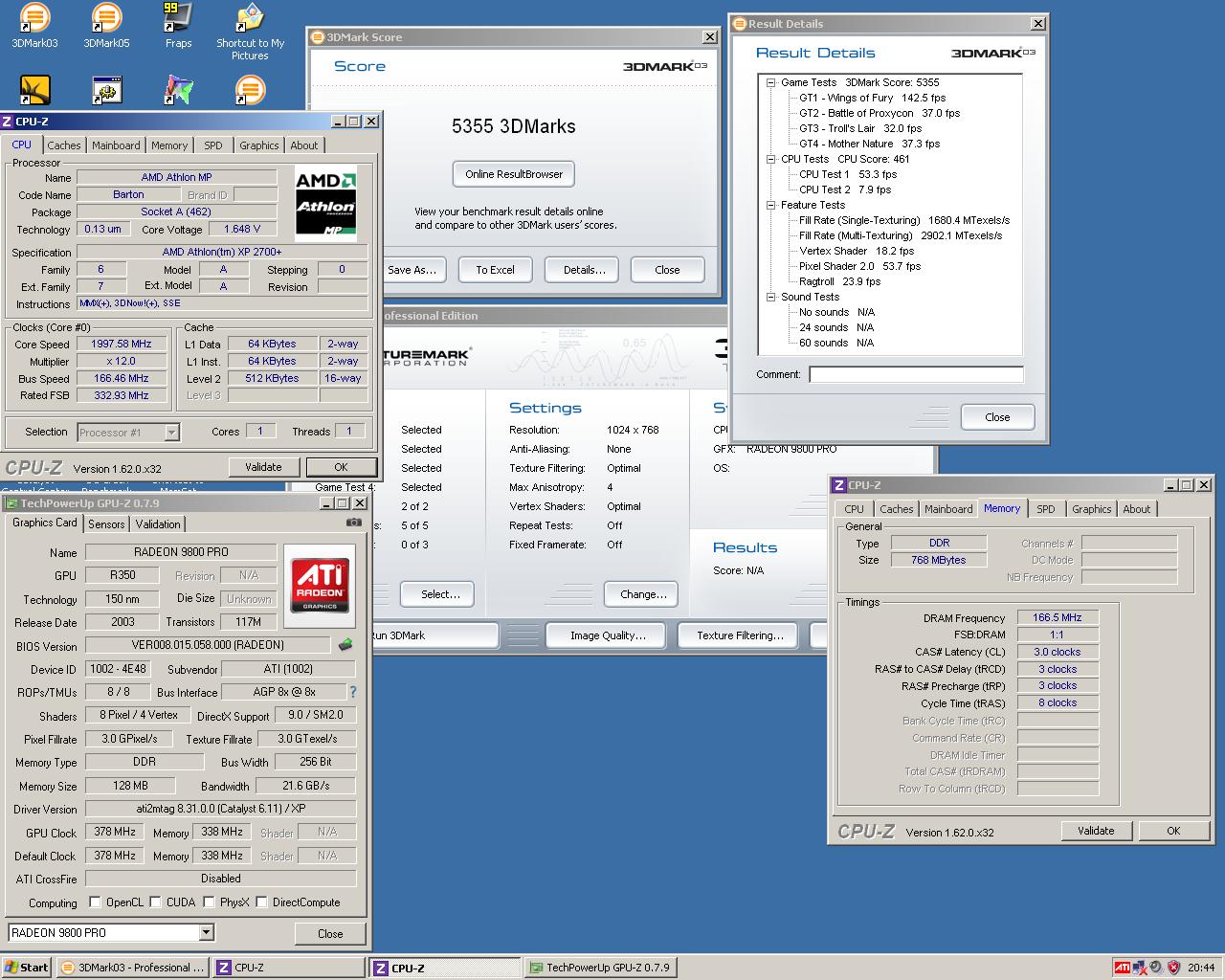Open the 3DMark03 desktop shortcut
Screen dimensions: 1225x980
[34, 25]
